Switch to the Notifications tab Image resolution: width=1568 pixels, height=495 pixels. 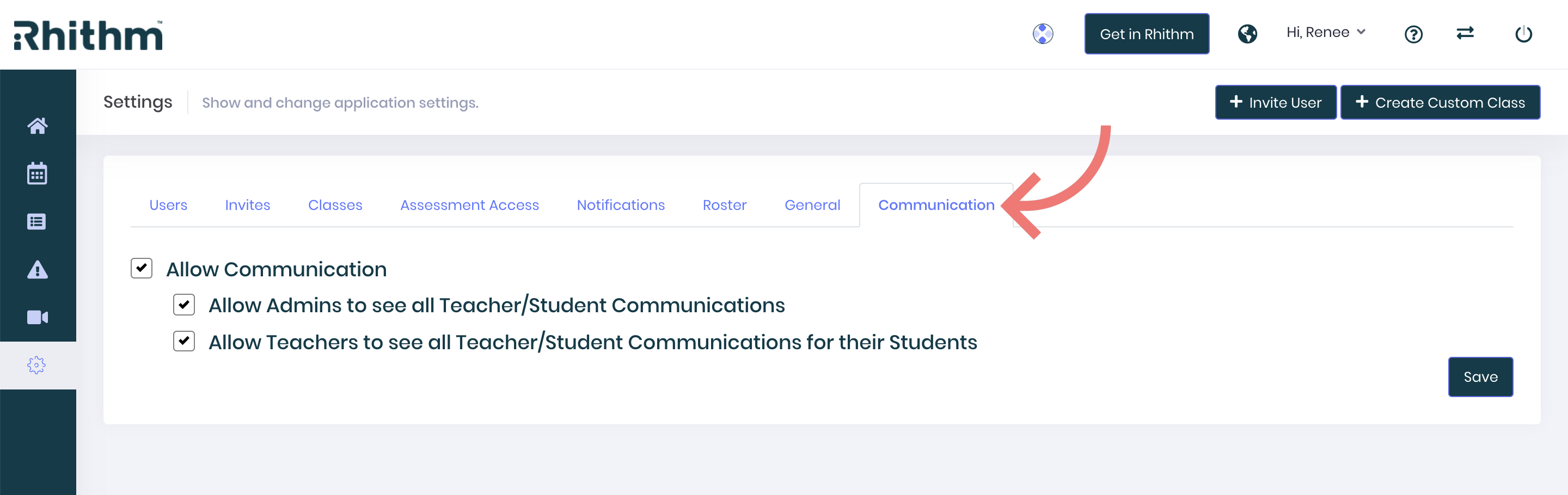(x=620, y=206)
